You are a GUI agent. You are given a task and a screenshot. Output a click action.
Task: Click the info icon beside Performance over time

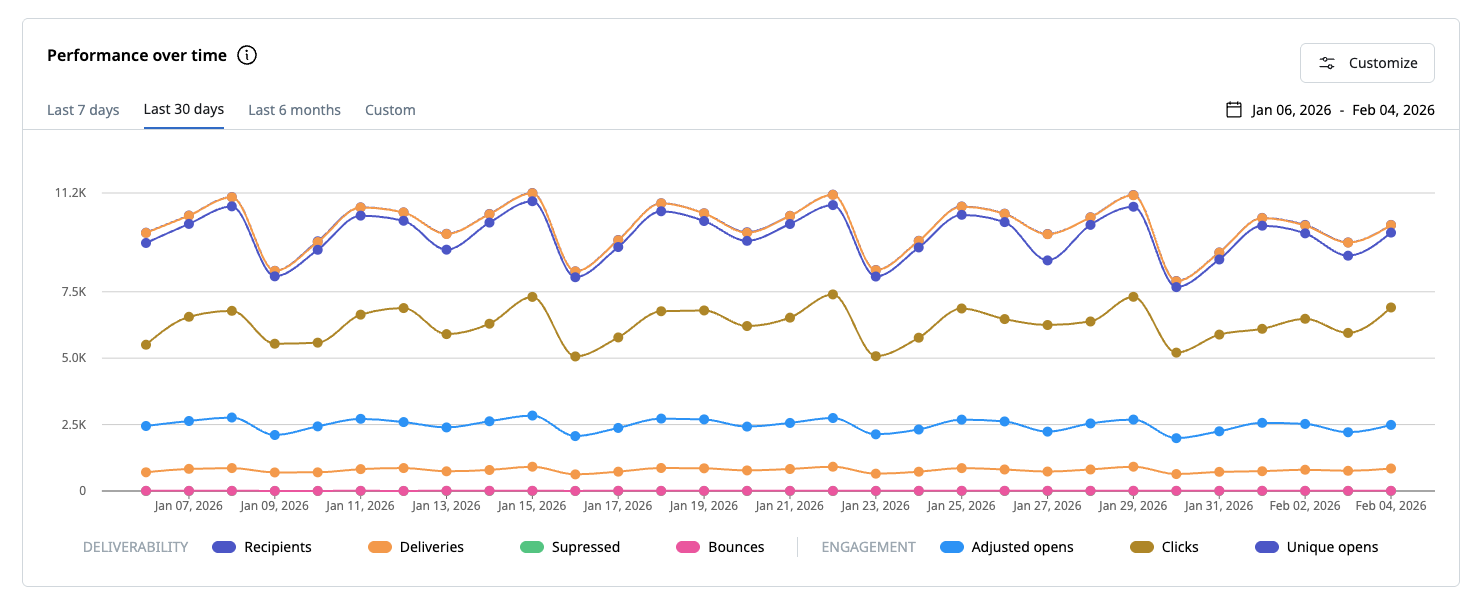coord(247,55)
